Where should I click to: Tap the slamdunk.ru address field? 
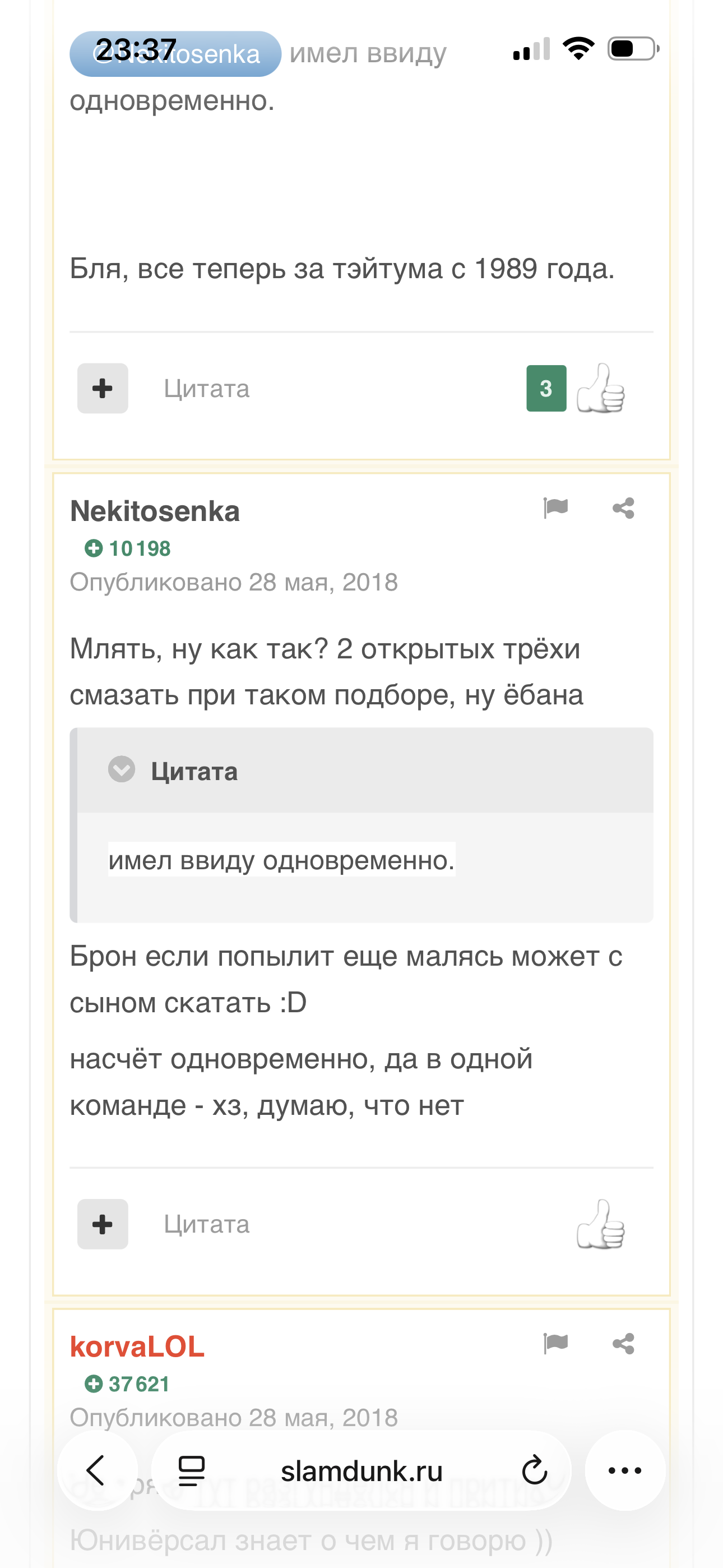[x=361, y=1470]
